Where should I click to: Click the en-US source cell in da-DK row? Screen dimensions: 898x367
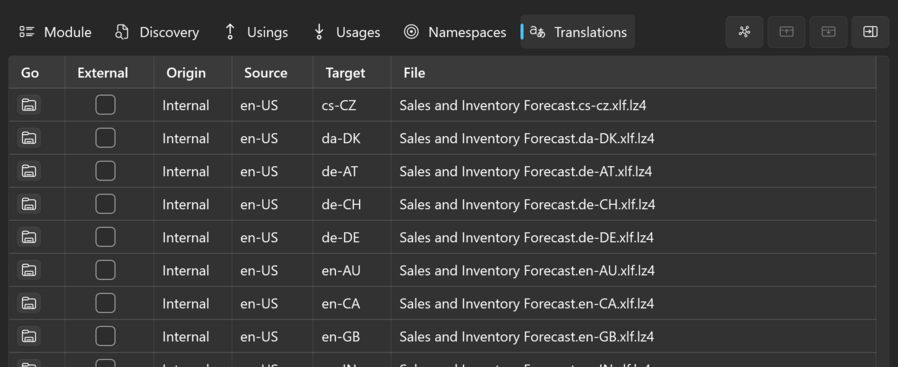(x=273, y=139)
